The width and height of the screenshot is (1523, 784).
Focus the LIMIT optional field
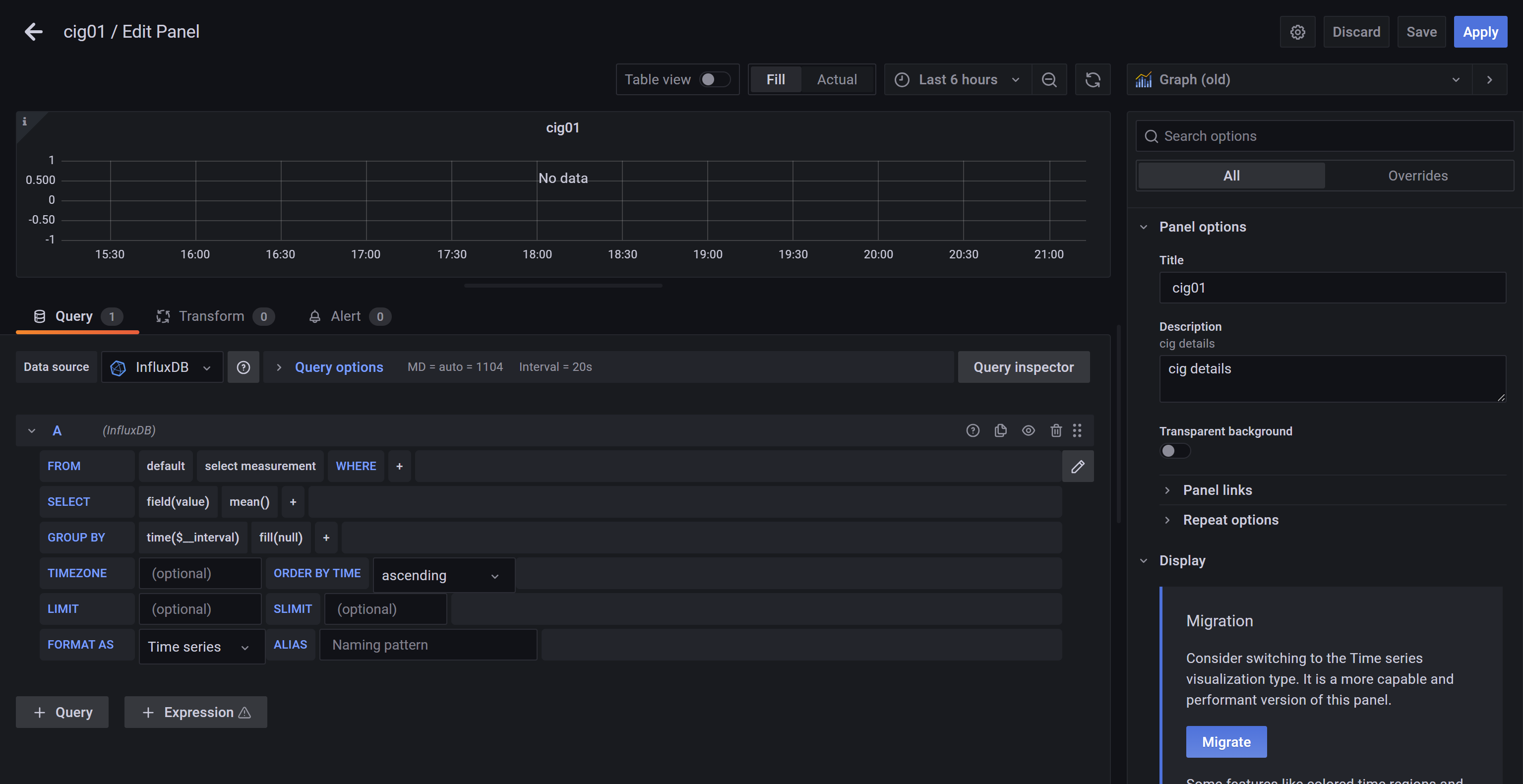200,609
